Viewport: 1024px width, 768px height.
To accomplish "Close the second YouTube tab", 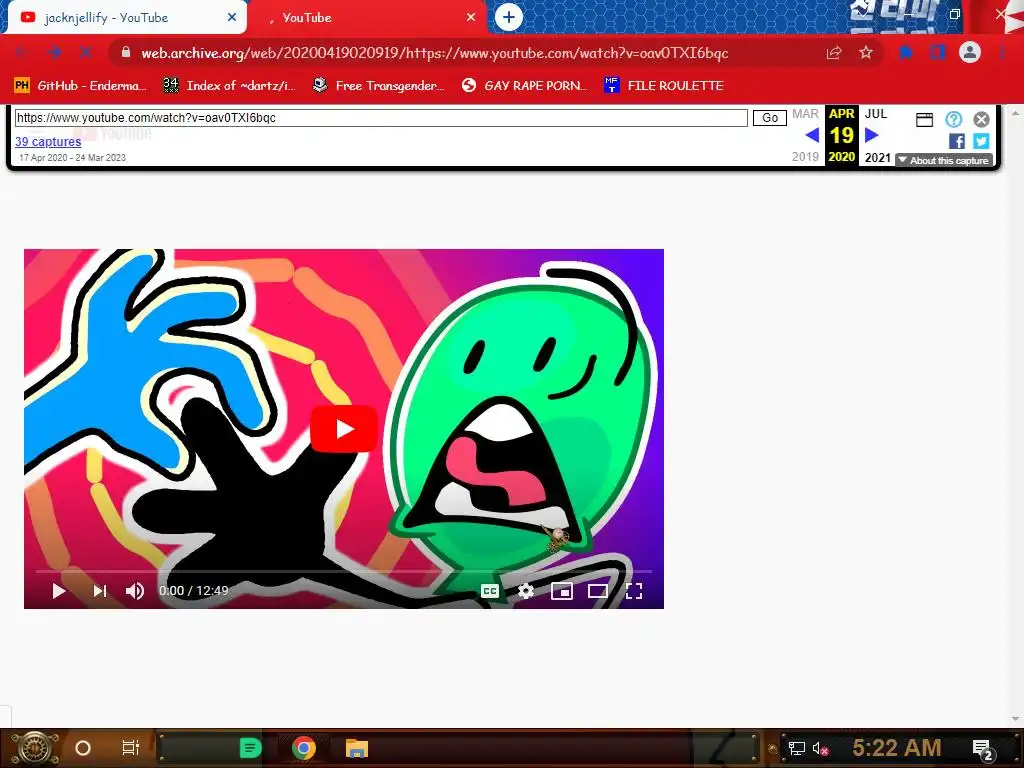I will coord(471,18).
